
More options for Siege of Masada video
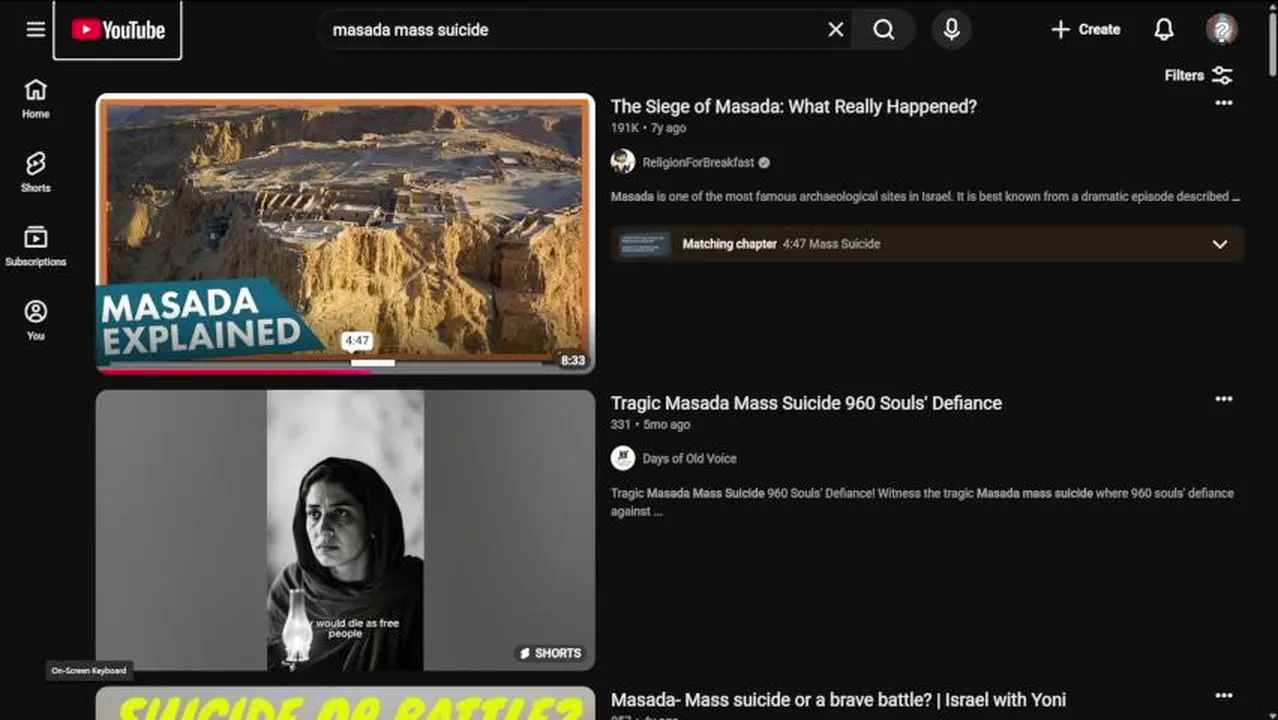pyautogui.click(x=1223, y=103)
